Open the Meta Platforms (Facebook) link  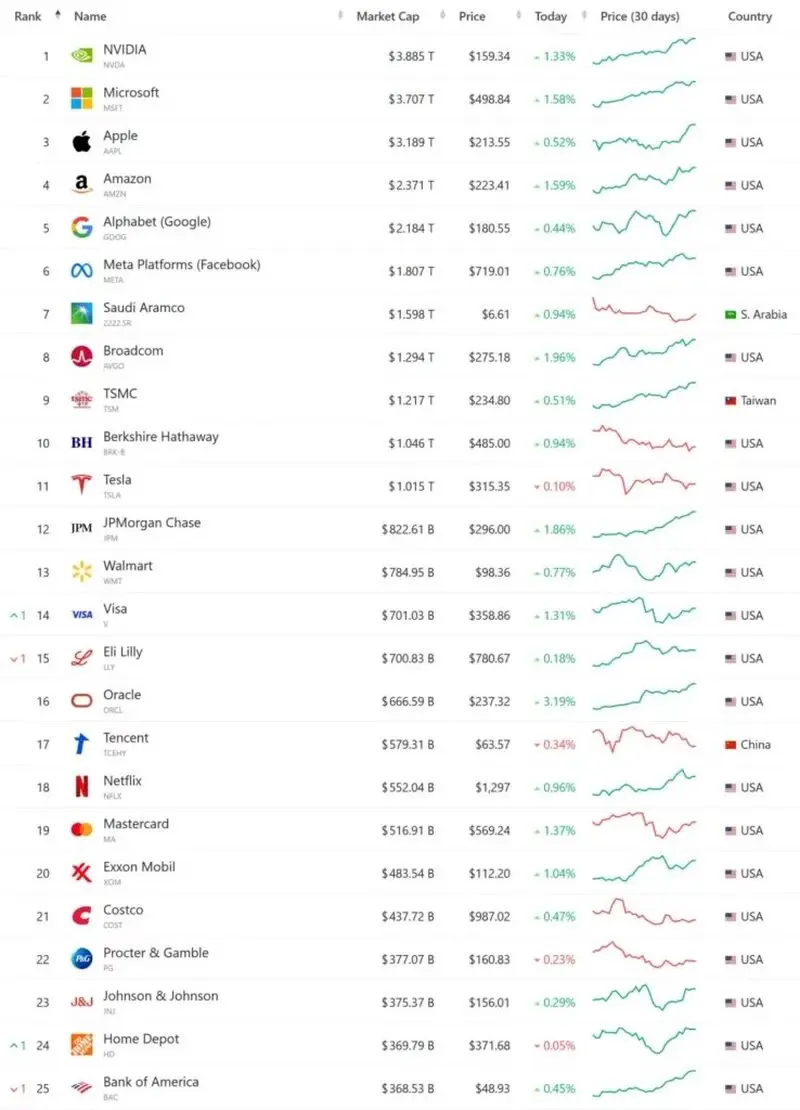click(x=181, y=264)
